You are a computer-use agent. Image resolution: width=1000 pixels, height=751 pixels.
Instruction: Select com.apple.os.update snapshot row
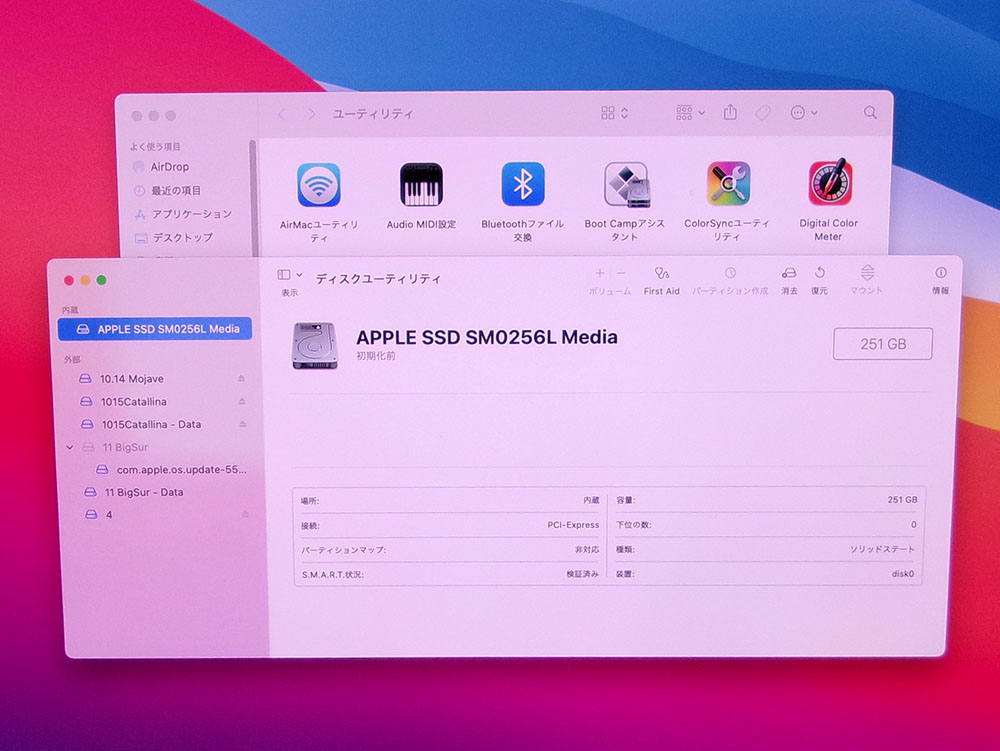[x=181, y=470]
